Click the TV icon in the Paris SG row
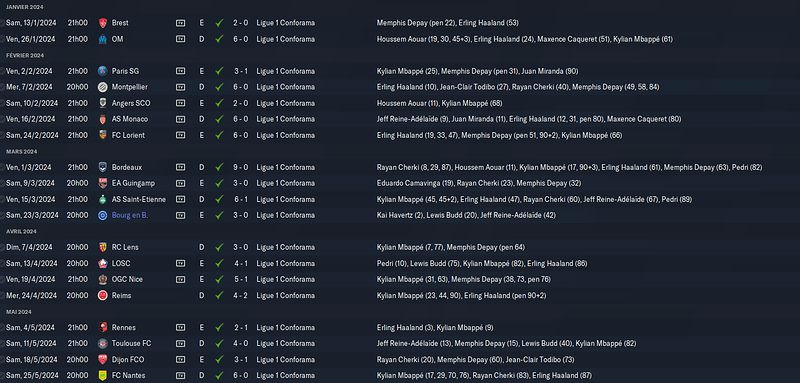 (x=180, y=71)
